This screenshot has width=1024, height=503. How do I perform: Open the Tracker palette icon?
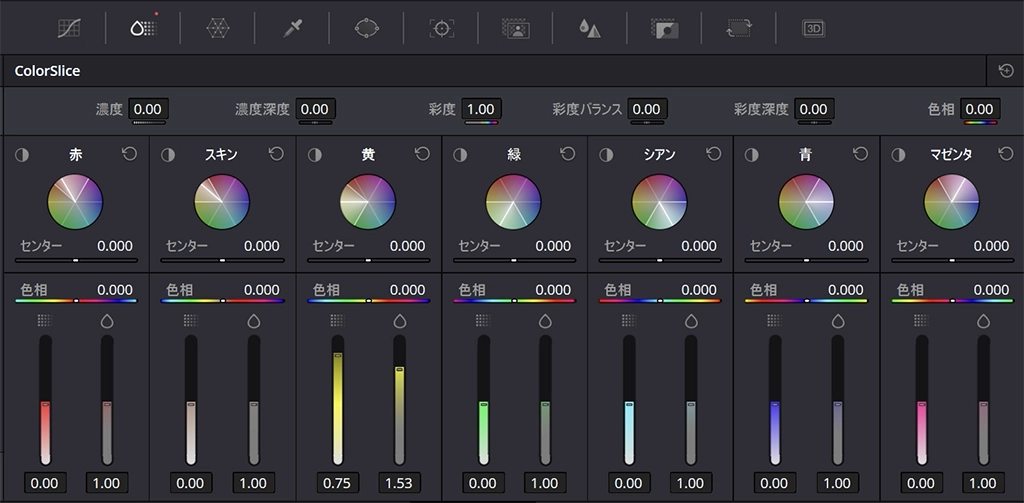441,28
